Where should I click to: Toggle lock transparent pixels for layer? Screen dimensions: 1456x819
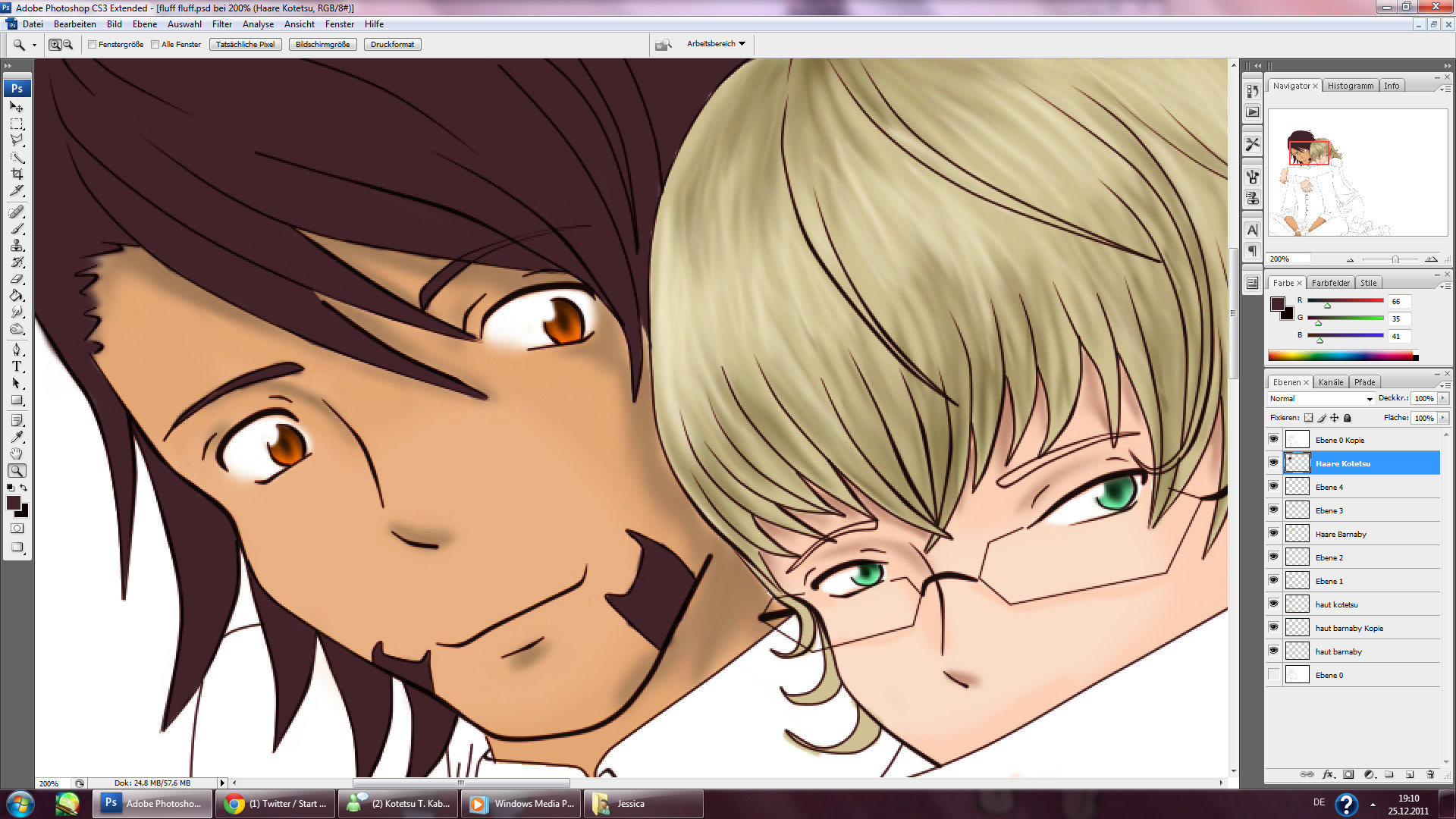click(1308, 418)
